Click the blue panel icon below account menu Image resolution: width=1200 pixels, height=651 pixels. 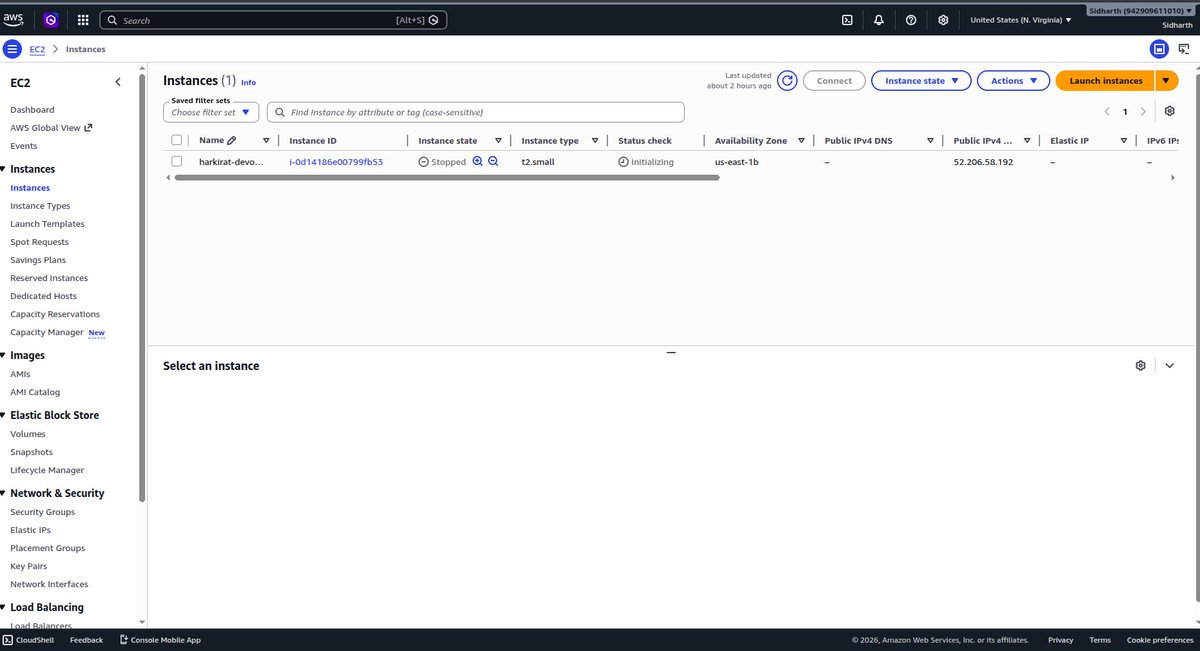pyautogui.click(x=1159, y=48)
